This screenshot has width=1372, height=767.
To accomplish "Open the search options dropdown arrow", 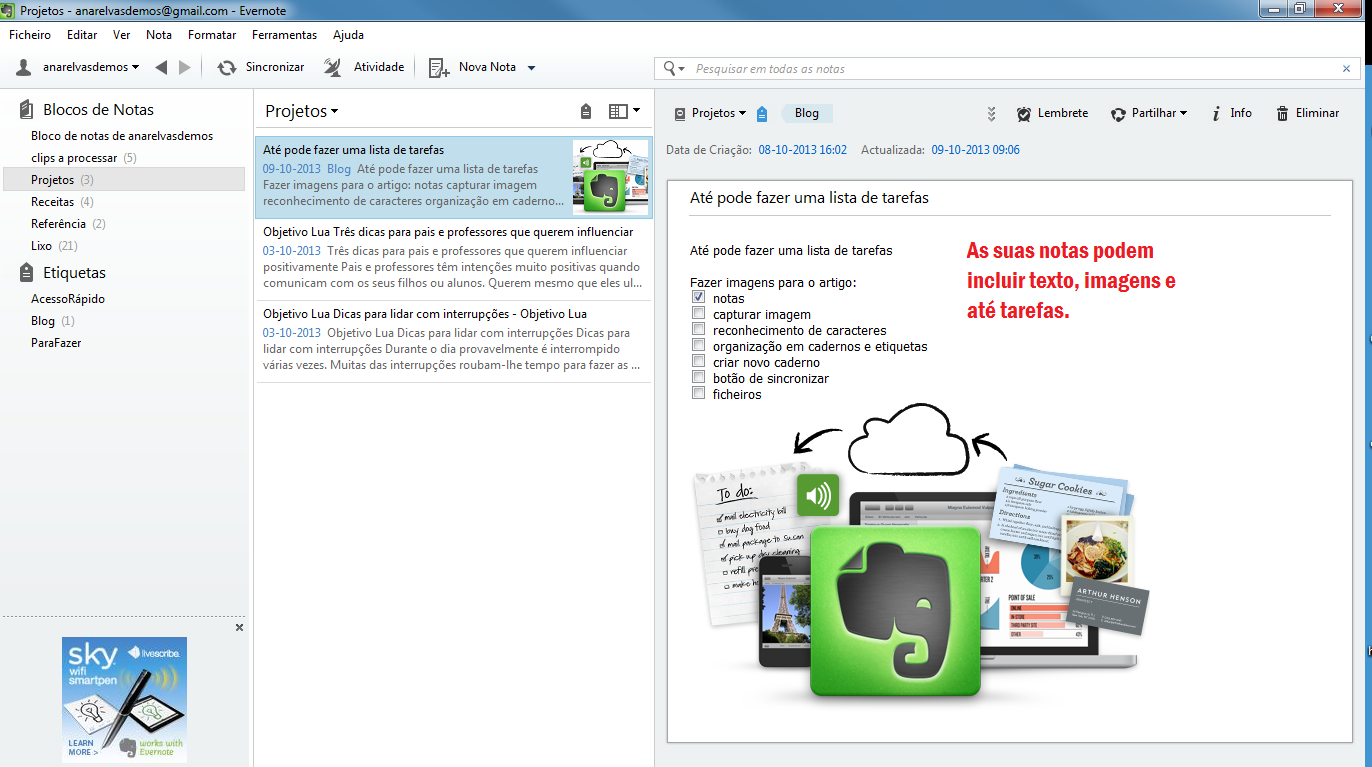I will pyautogui.click(x=682, y=69).
